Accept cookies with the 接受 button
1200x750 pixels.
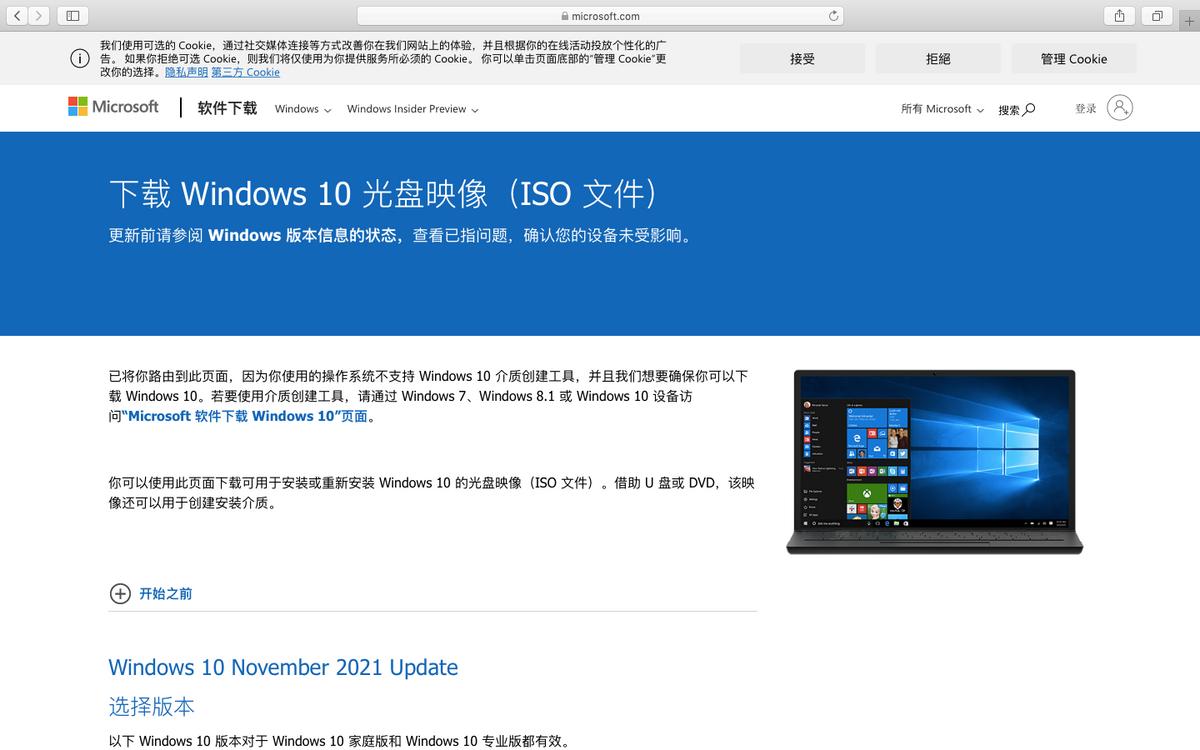[802, 58]
